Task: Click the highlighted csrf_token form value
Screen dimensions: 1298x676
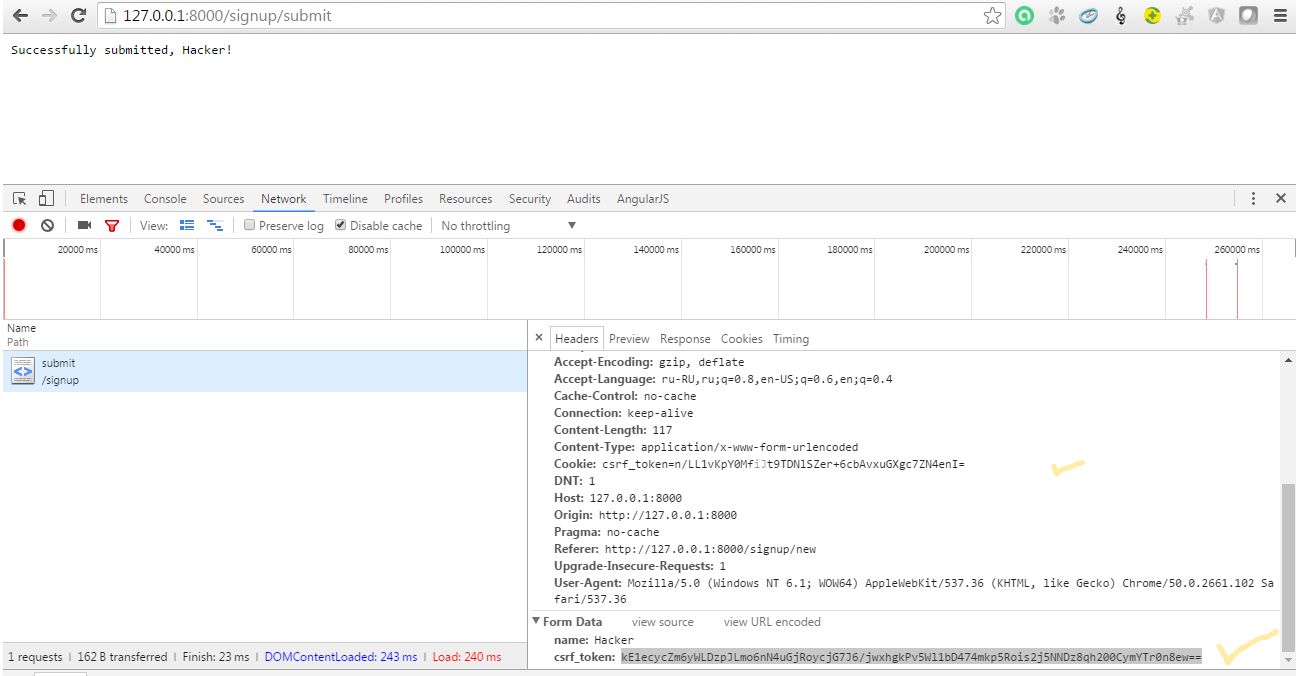Action: coord(911,657)
